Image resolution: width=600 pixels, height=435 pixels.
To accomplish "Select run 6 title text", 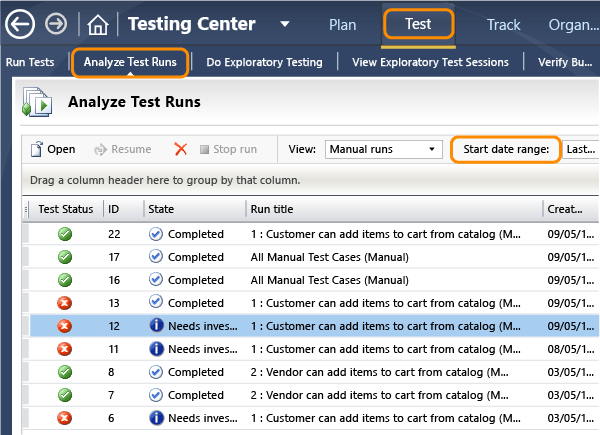I will [x=386, y=418].
